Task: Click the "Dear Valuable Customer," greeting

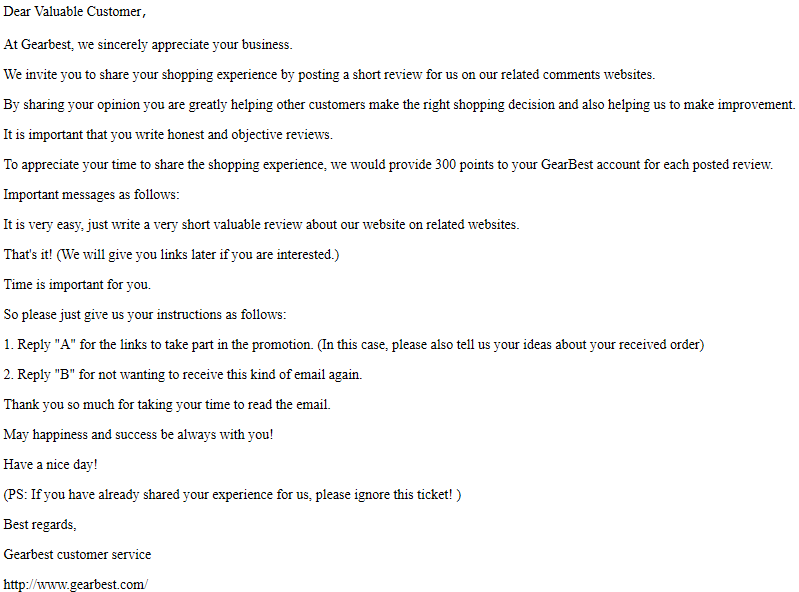Action: point(75,12)
